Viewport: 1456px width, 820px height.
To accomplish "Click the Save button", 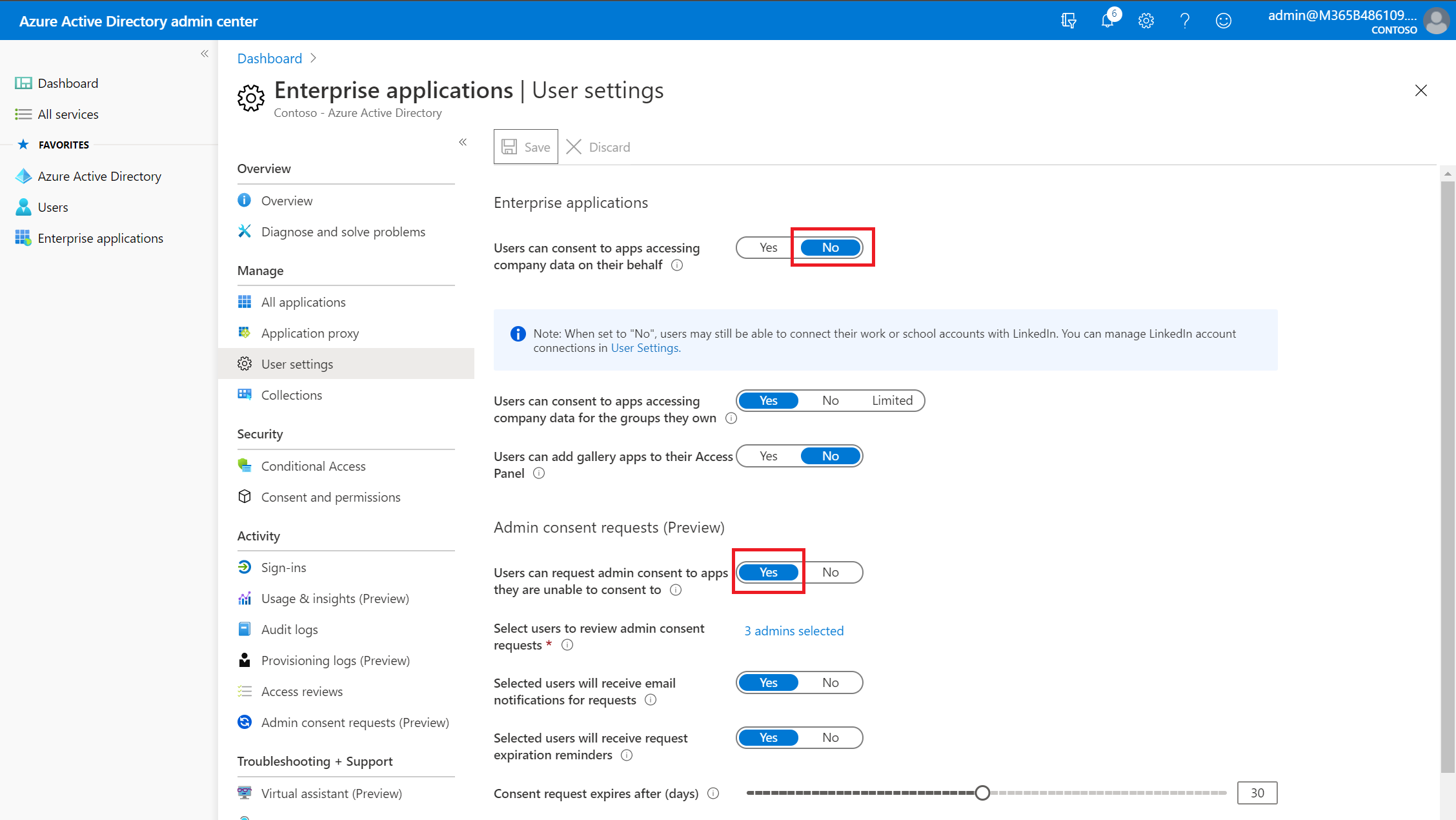I will (526, 147).
